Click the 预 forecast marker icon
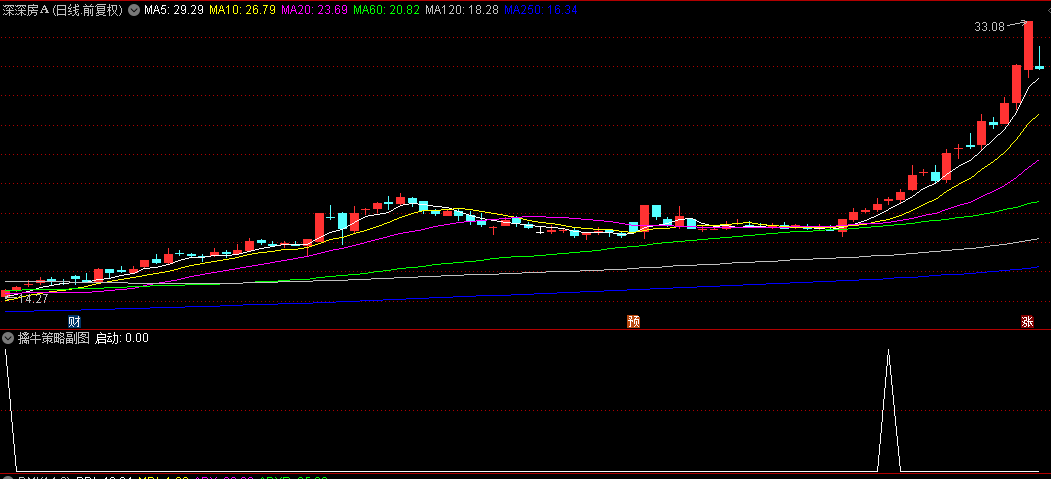The image size is (1051, 479). coord(633,322)
